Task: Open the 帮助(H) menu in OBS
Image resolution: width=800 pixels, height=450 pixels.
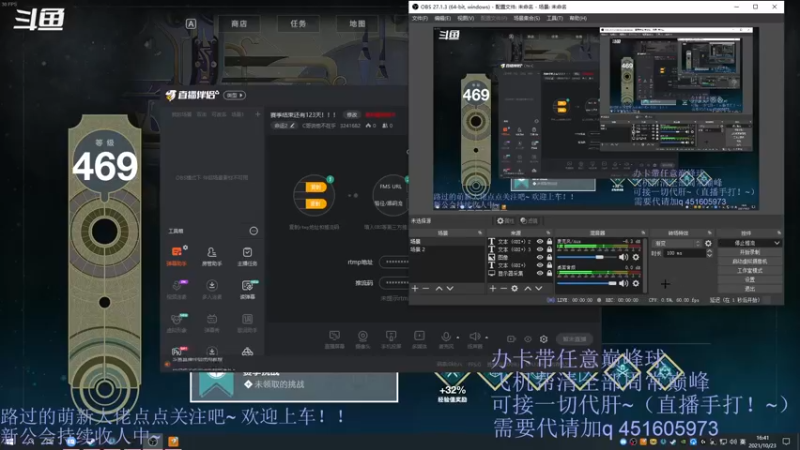Action: click(578, 18)
